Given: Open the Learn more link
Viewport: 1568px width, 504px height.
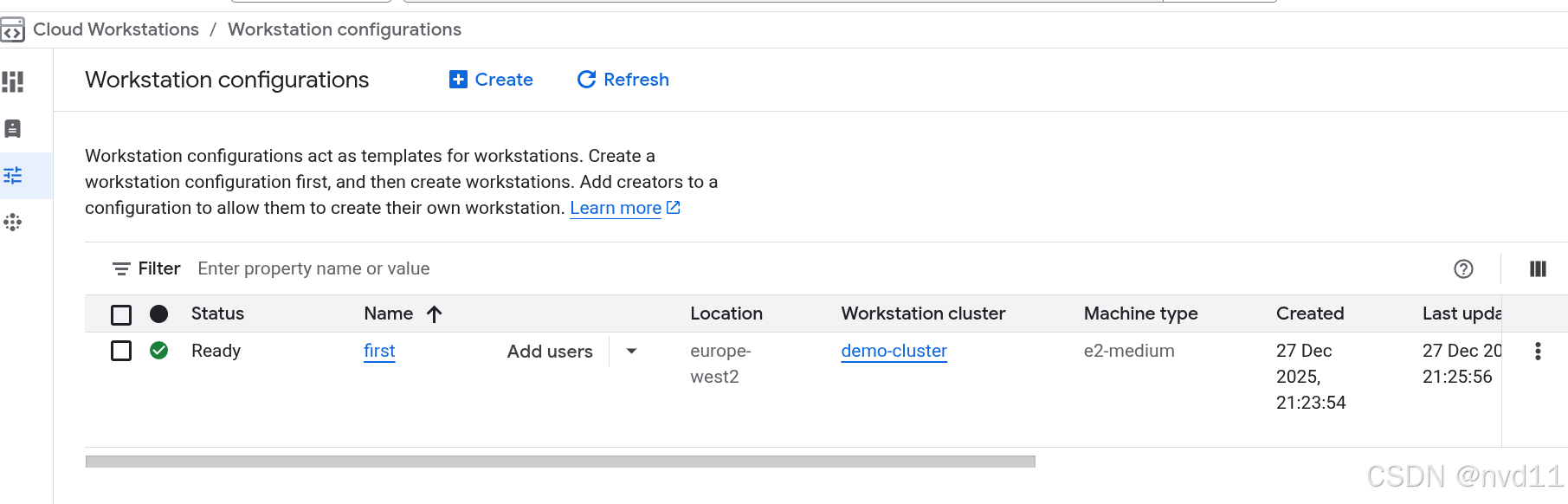Looking at the screenshot, I should point(616,208).
